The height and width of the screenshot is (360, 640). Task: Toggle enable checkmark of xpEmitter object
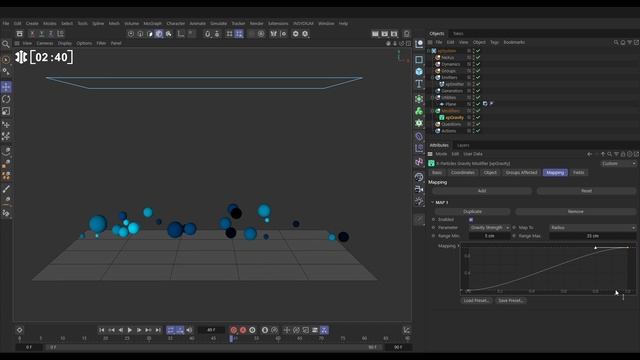pos(478,84)
